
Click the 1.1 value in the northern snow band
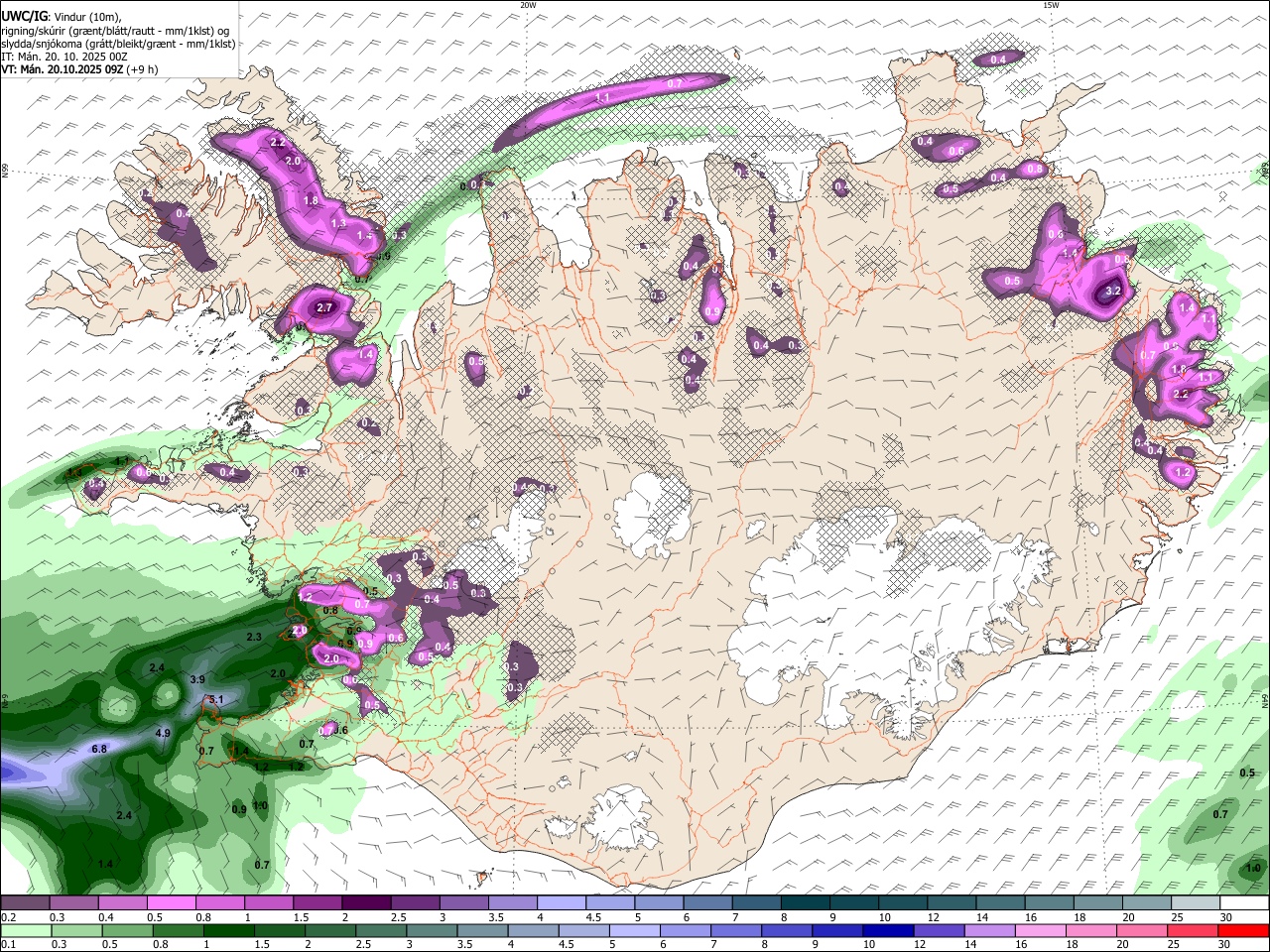603,98
